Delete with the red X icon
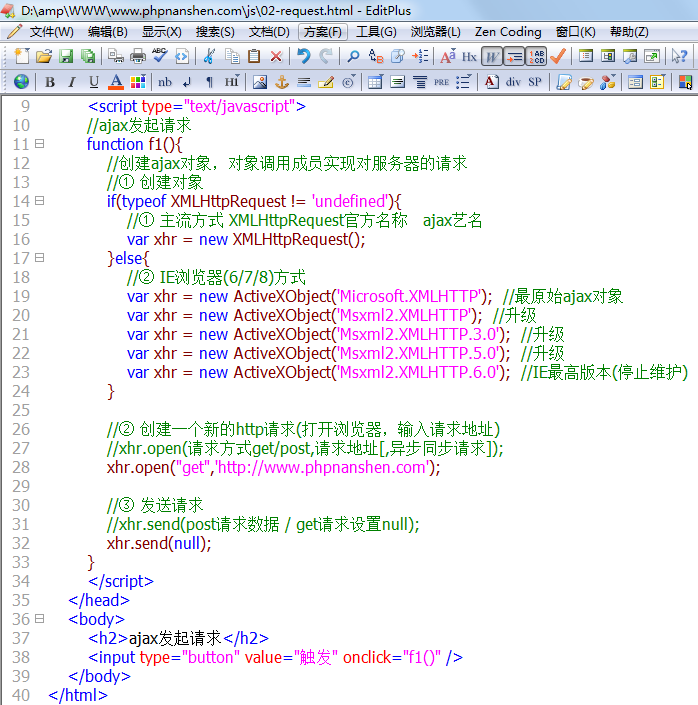The width and height of the screenshot is (698, 705). point(276,56)
